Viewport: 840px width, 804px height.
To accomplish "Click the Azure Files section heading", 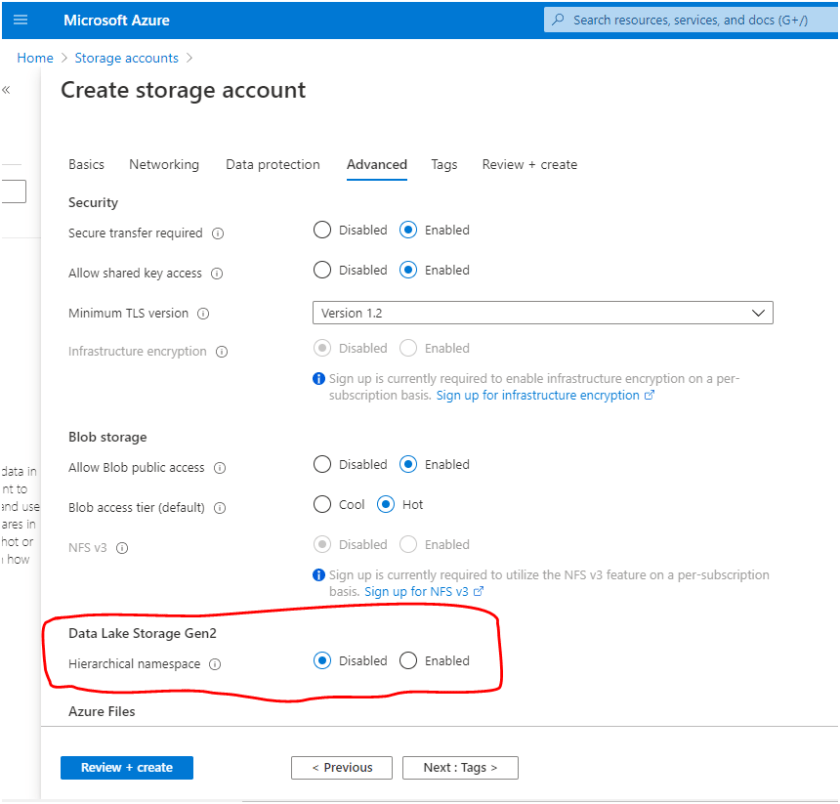I will coord(102,712).
